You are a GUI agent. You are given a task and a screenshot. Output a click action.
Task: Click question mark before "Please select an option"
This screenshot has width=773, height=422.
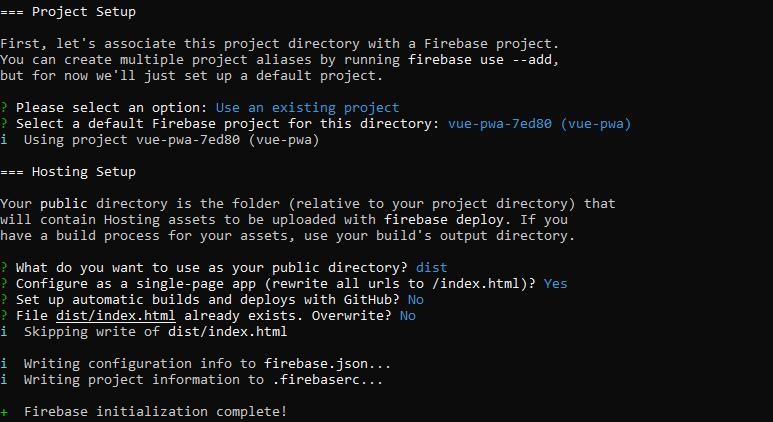(x=4, y=108)
